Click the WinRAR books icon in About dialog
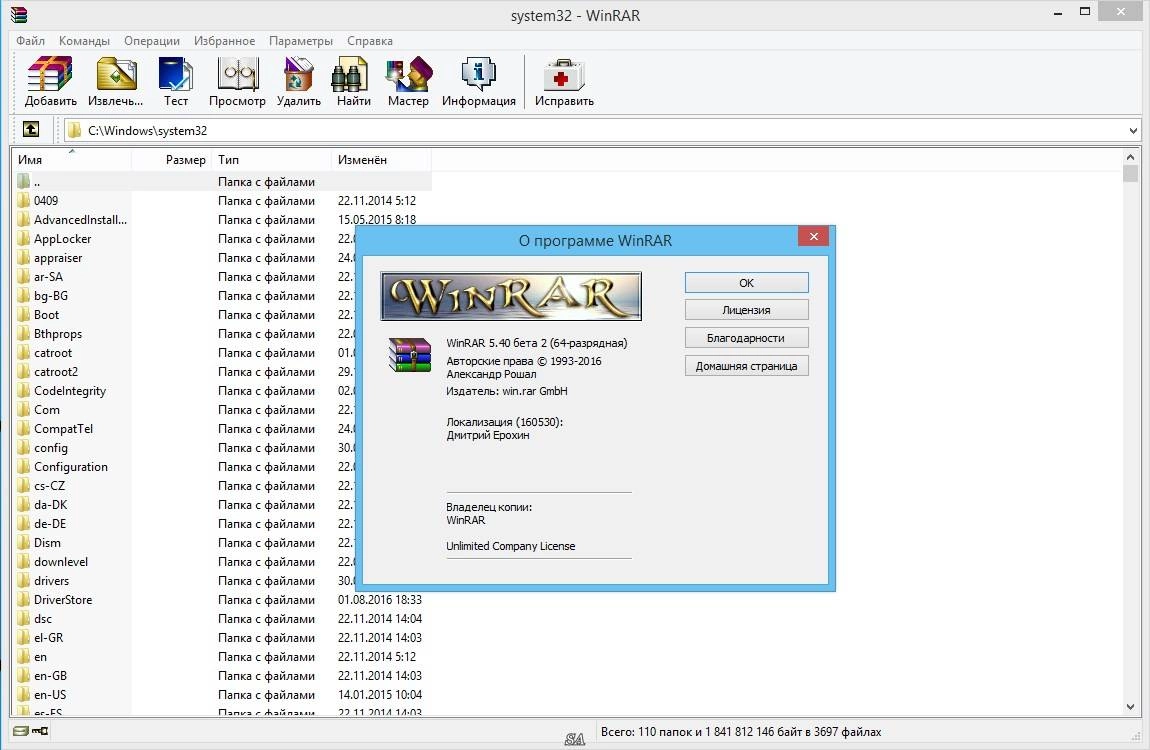The width and height of the screenshot is (1150, 750). pos(409,355)
